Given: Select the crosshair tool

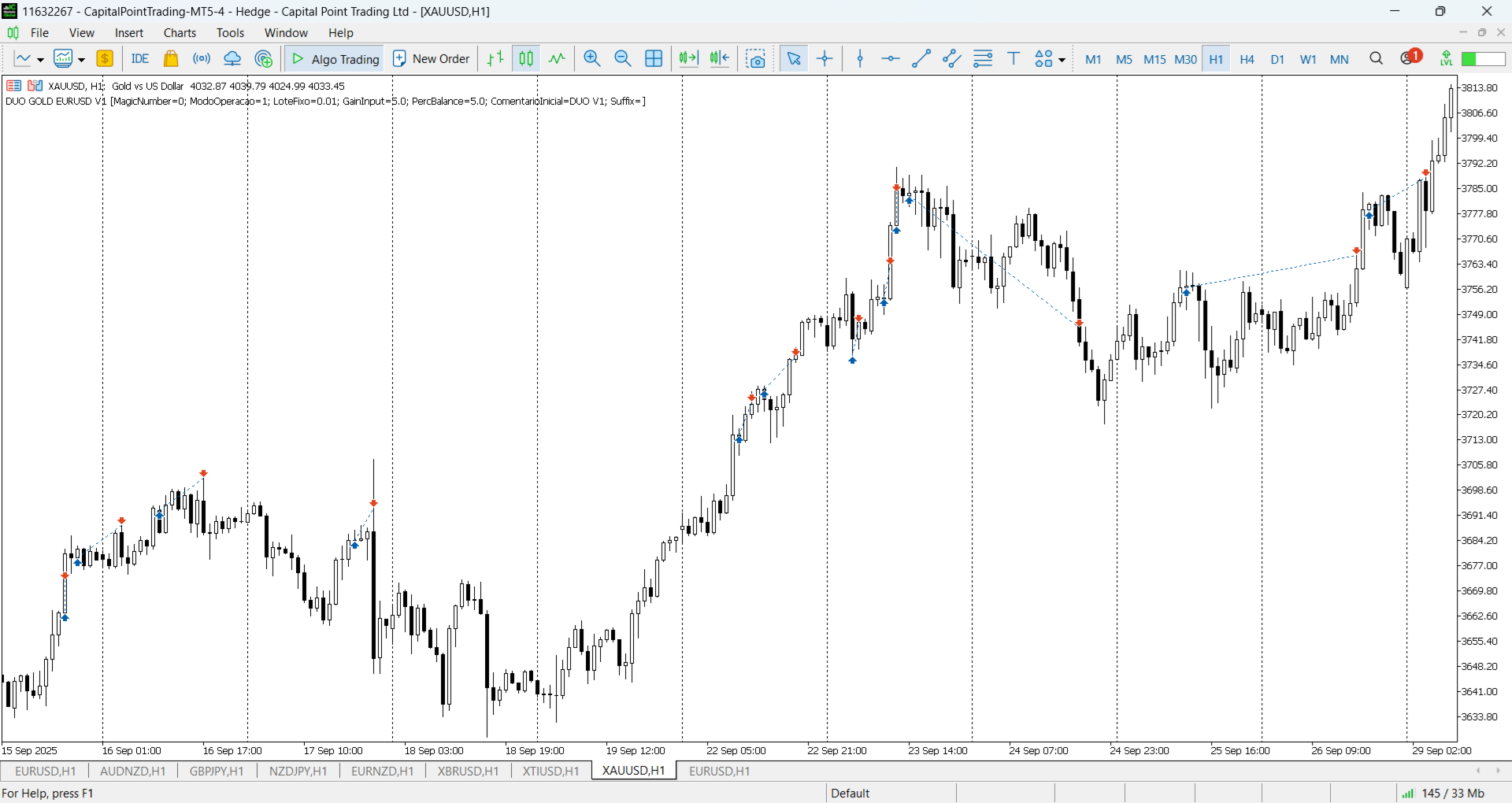Looking at the screenshot, I should point(825,59).
